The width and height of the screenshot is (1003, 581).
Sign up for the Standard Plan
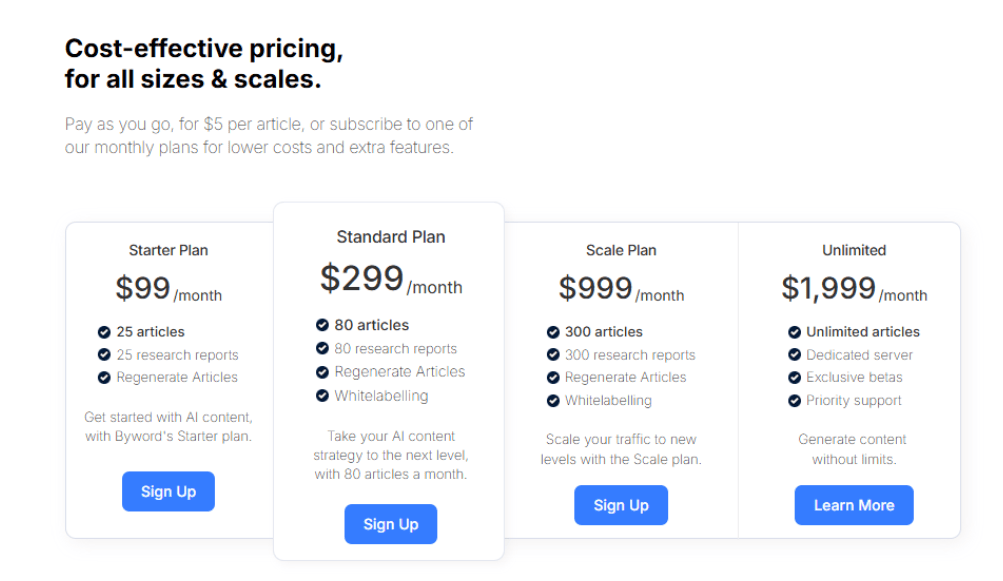tap(390, 524)
